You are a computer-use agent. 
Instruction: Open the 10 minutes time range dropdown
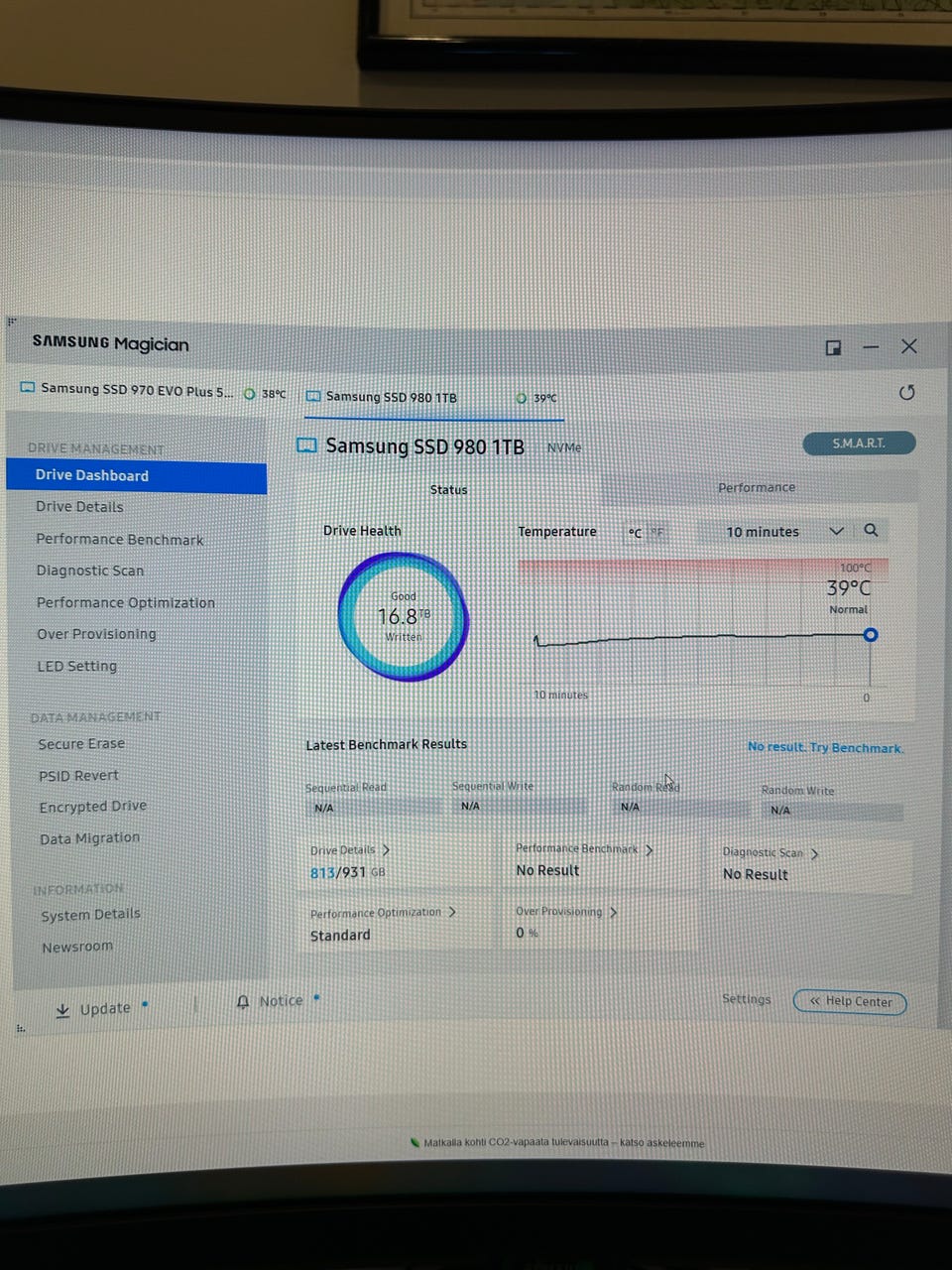(x=783, y=532)
